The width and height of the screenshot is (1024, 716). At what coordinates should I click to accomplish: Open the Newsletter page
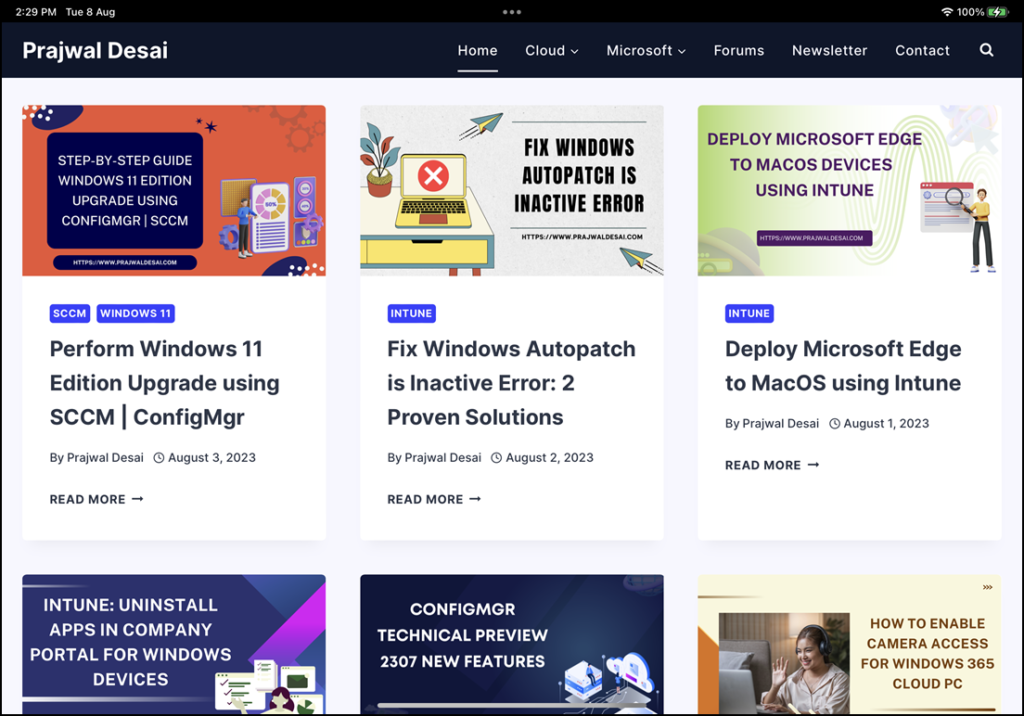[x=829, y=50]
